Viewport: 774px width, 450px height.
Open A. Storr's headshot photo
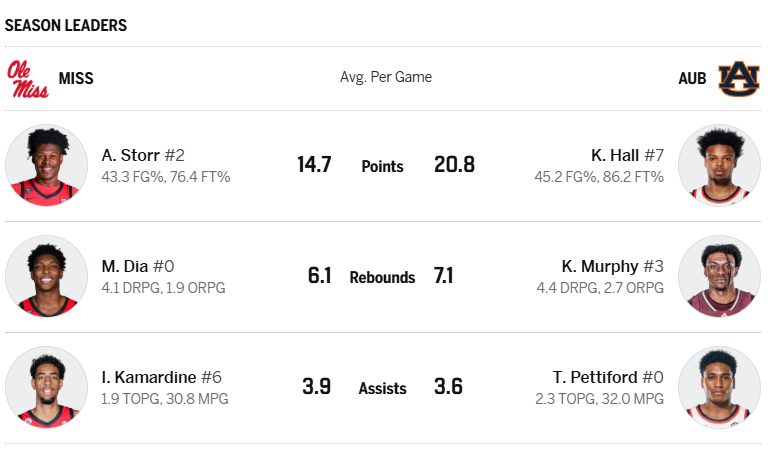46,166
